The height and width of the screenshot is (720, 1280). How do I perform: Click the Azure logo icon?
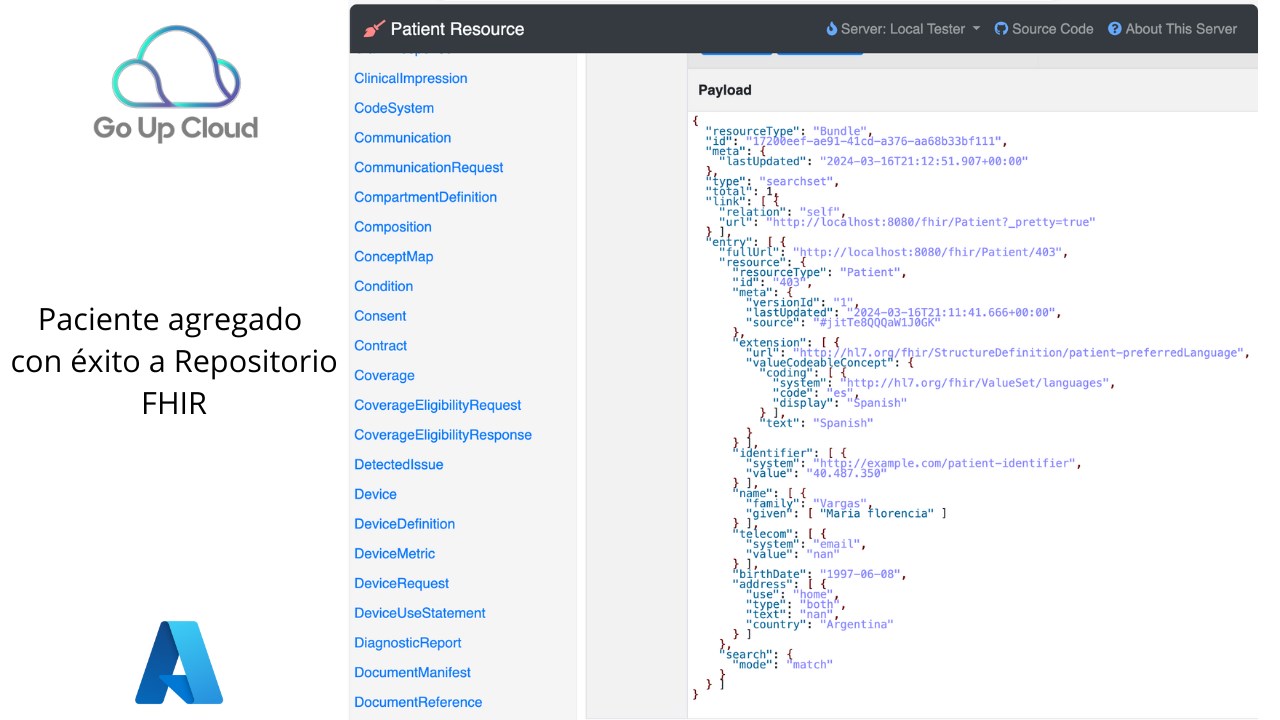[x=180, y=662]
